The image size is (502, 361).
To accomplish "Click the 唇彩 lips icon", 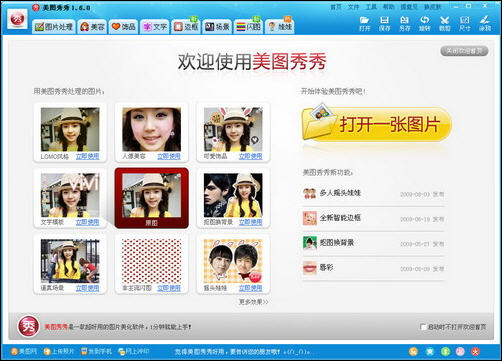I will [x=310, y=268].
